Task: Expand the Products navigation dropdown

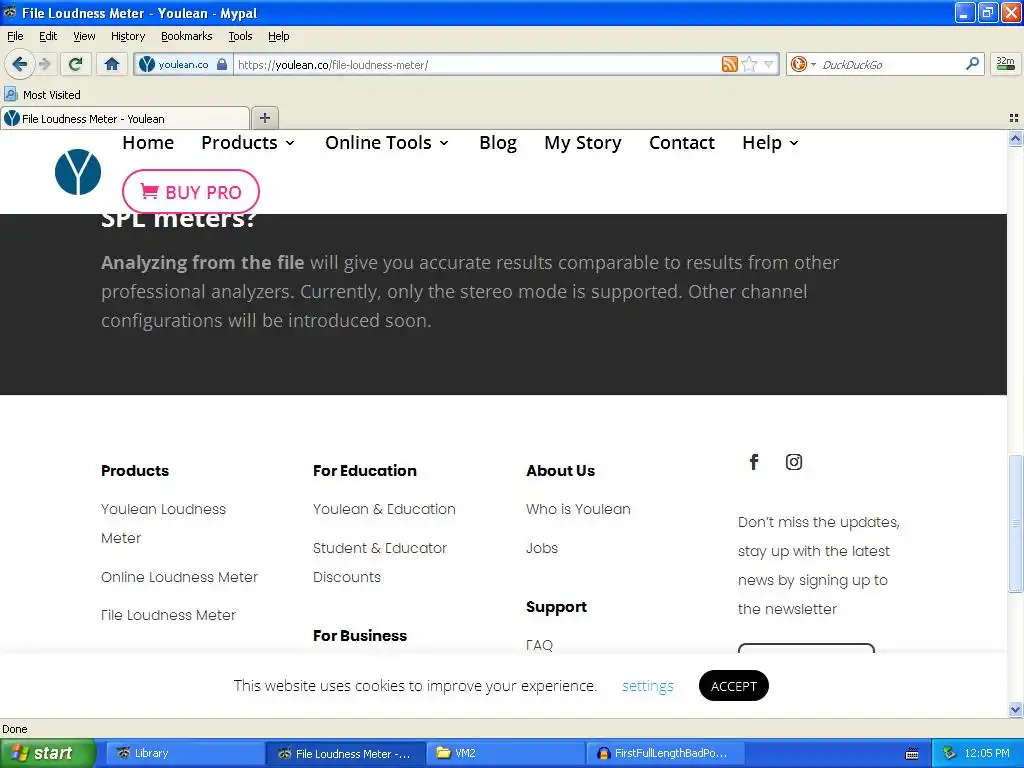Action: [x=248, y=142]
